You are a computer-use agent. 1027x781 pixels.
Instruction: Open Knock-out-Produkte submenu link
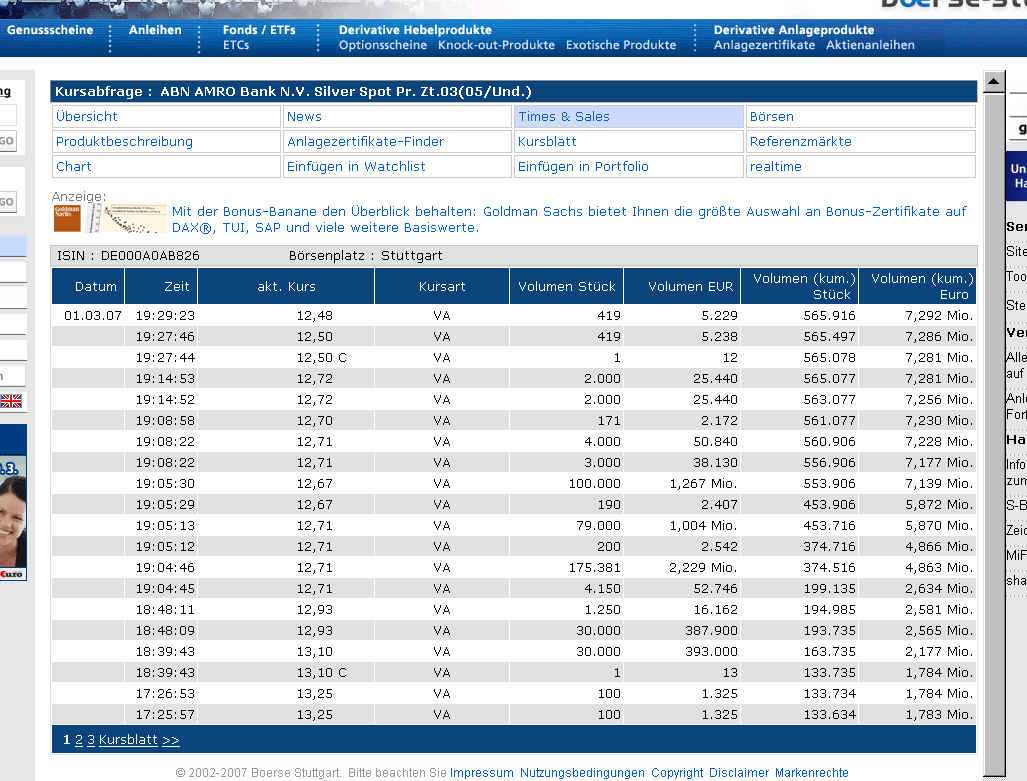[496, 45]
